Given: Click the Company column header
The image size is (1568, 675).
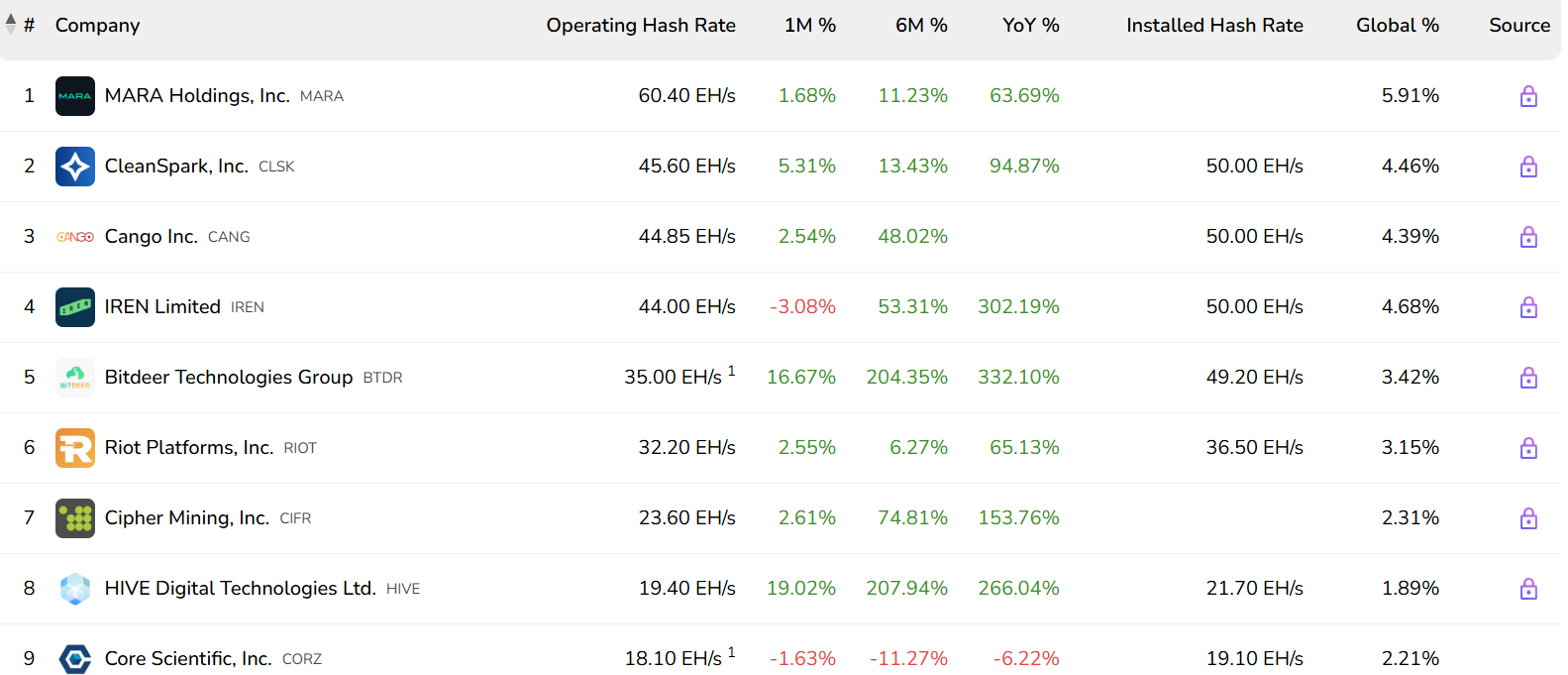Looking at the screenshot, I should 97,26.
